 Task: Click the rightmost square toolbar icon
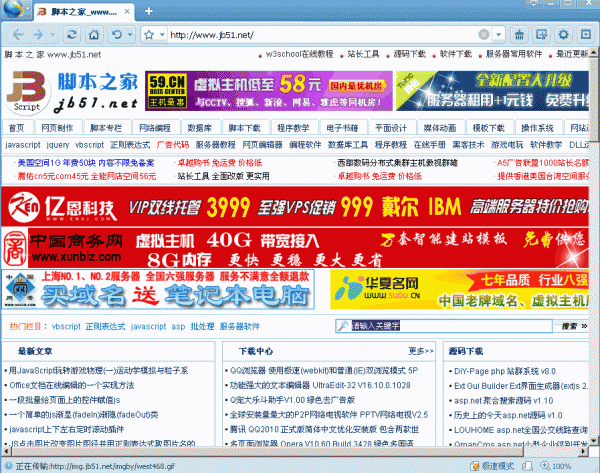click(585, 35)
